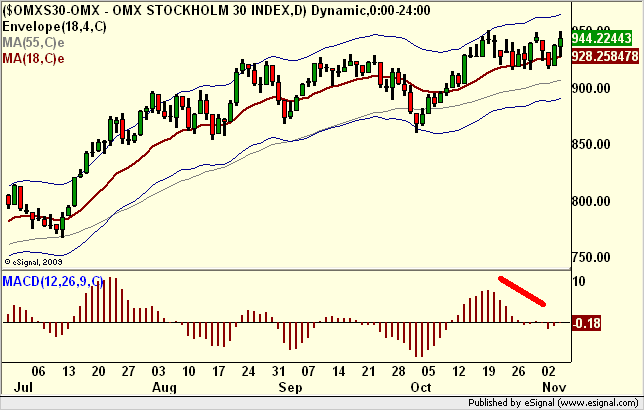The width and height of the screenshot is (644, 410).
Task: Click the 28 date label in September
Action: (398, 371)
